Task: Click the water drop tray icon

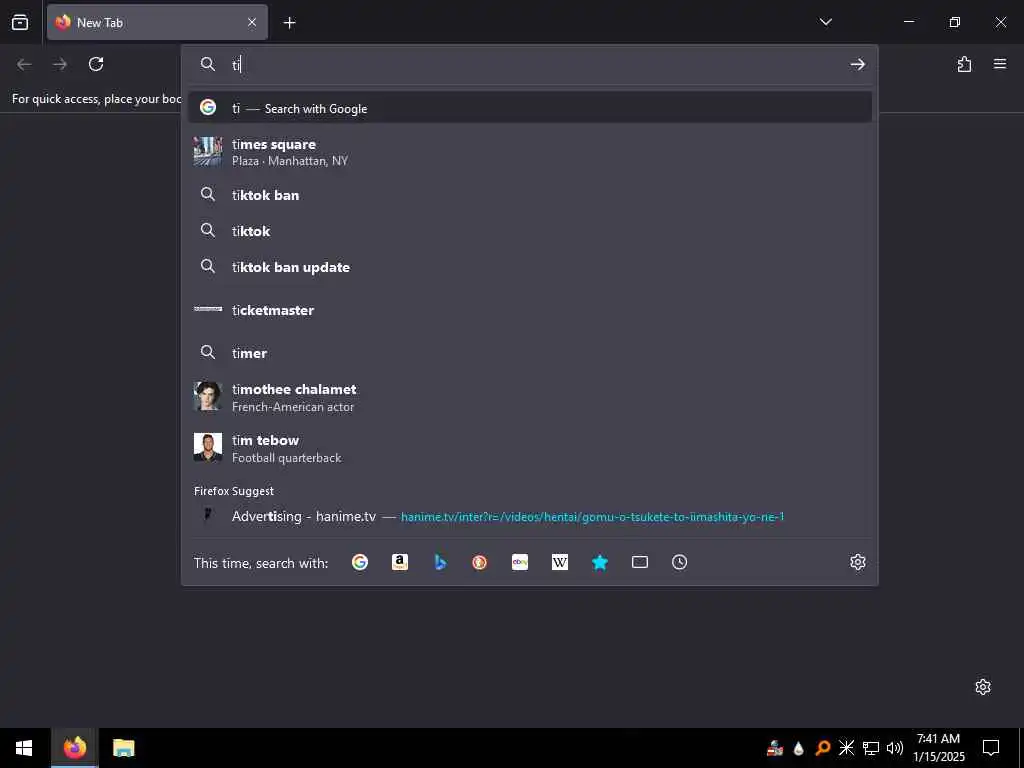Action: click(798, 748)
